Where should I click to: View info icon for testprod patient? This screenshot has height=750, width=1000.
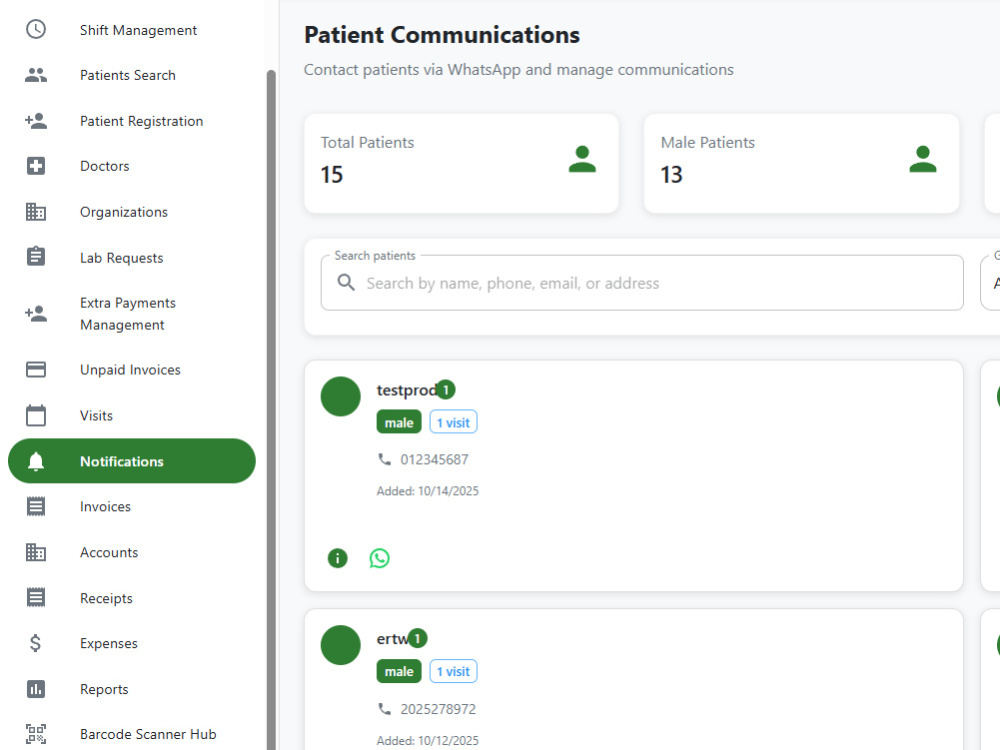tap(337, 558)
